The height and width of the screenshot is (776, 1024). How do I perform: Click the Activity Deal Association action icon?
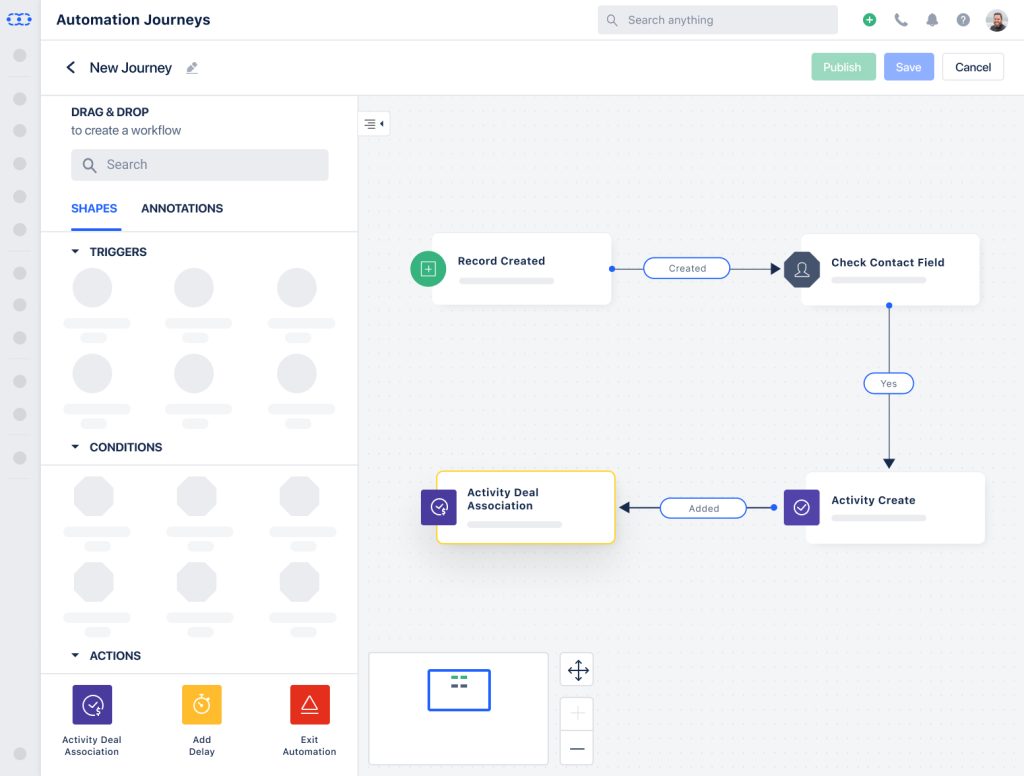pos(92,705)
